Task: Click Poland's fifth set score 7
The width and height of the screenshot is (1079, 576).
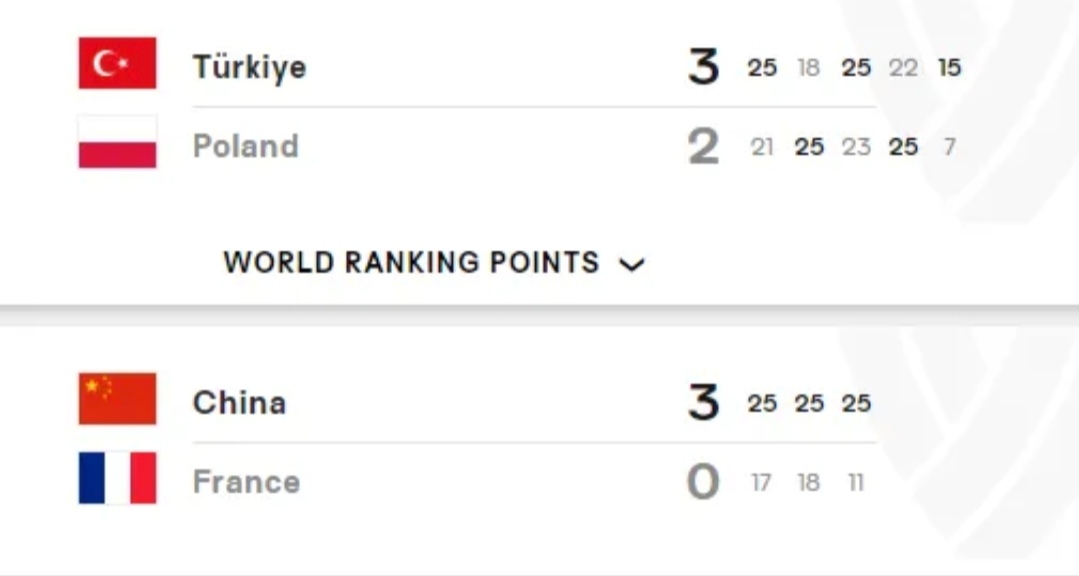Action: 950,147
